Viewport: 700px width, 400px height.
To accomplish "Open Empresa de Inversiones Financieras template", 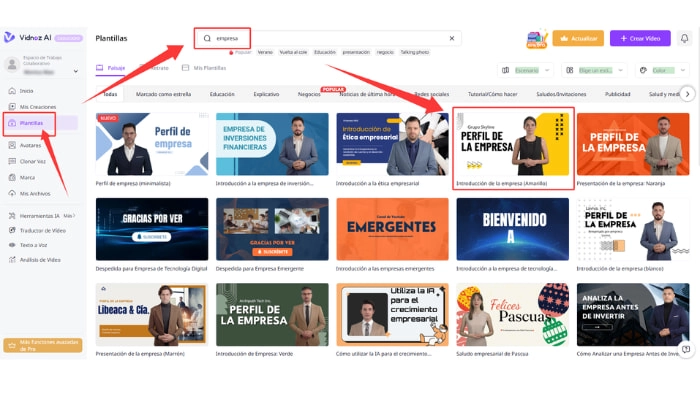I will [x=272, y=144].
